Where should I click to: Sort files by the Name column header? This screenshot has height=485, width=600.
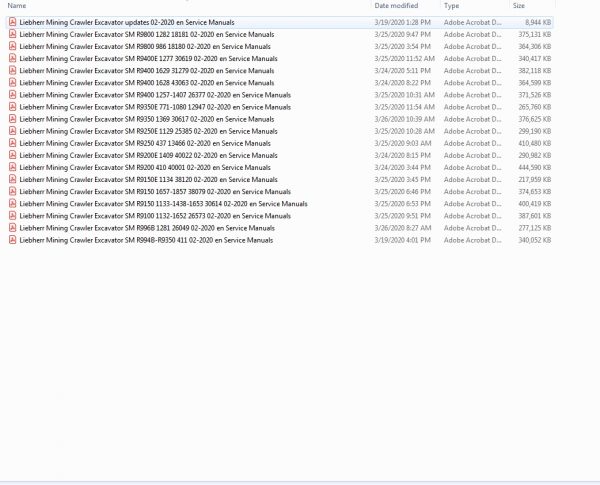(17, 6)
